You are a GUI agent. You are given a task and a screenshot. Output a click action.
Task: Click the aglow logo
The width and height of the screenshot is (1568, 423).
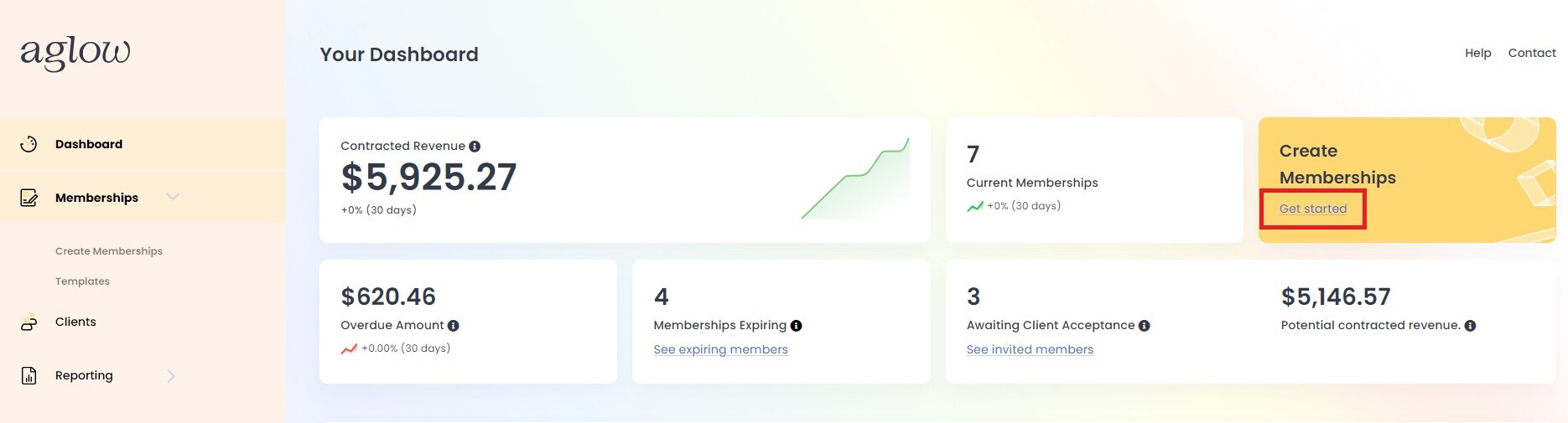click(x=75, y=52)
